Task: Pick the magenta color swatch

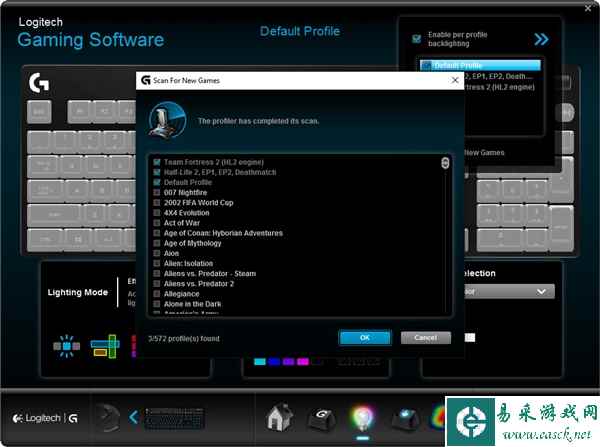Action: click(303, 362)
